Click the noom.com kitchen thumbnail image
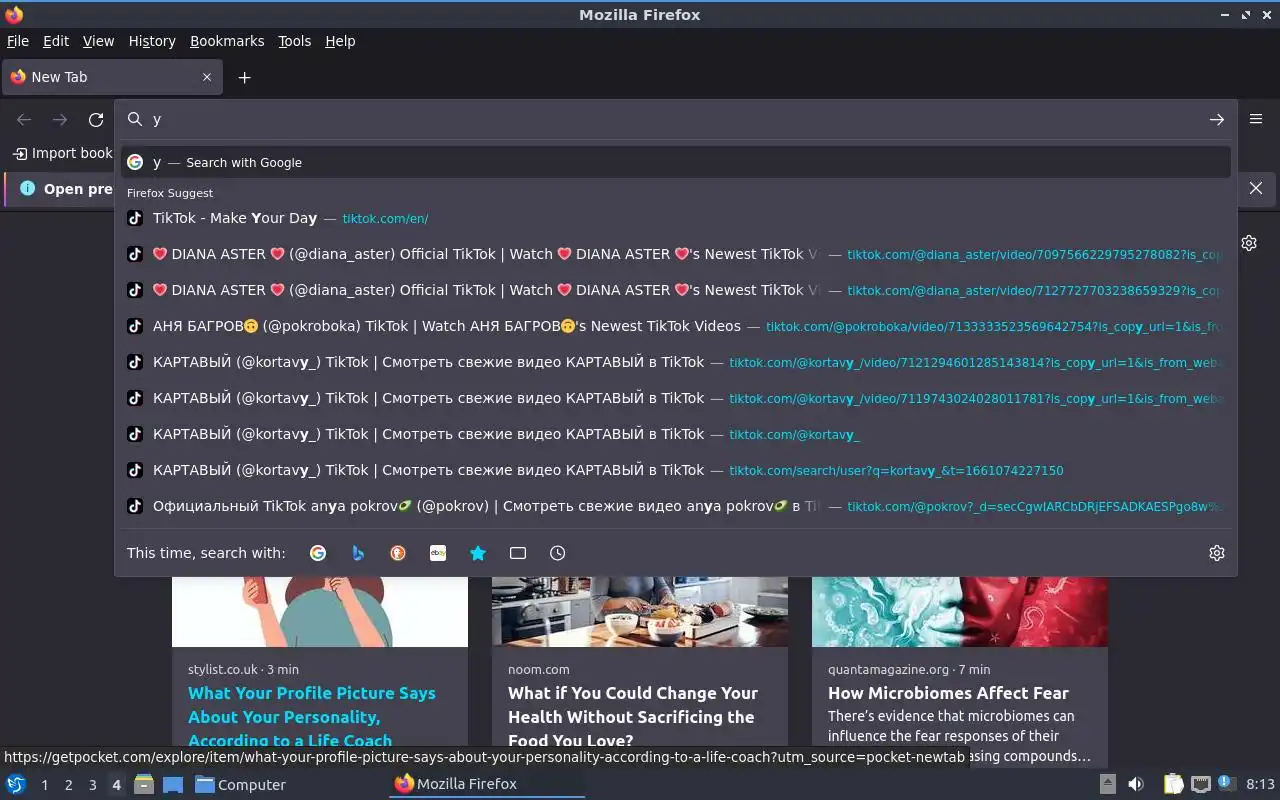This screenshot has width=1280, height=800. click(x=640, y=611)
